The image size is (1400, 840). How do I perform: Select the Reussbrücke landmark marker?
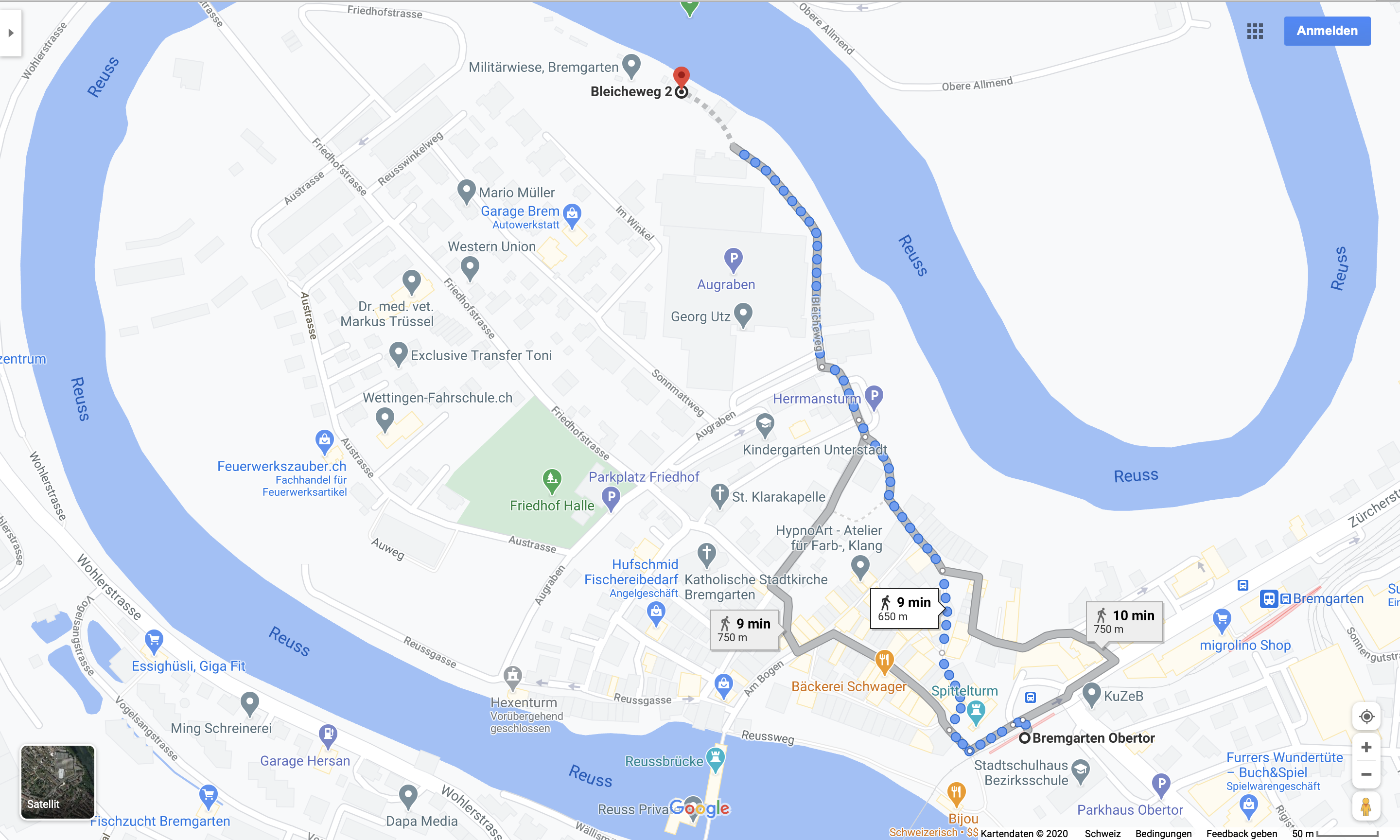click(x=715, y=760)
